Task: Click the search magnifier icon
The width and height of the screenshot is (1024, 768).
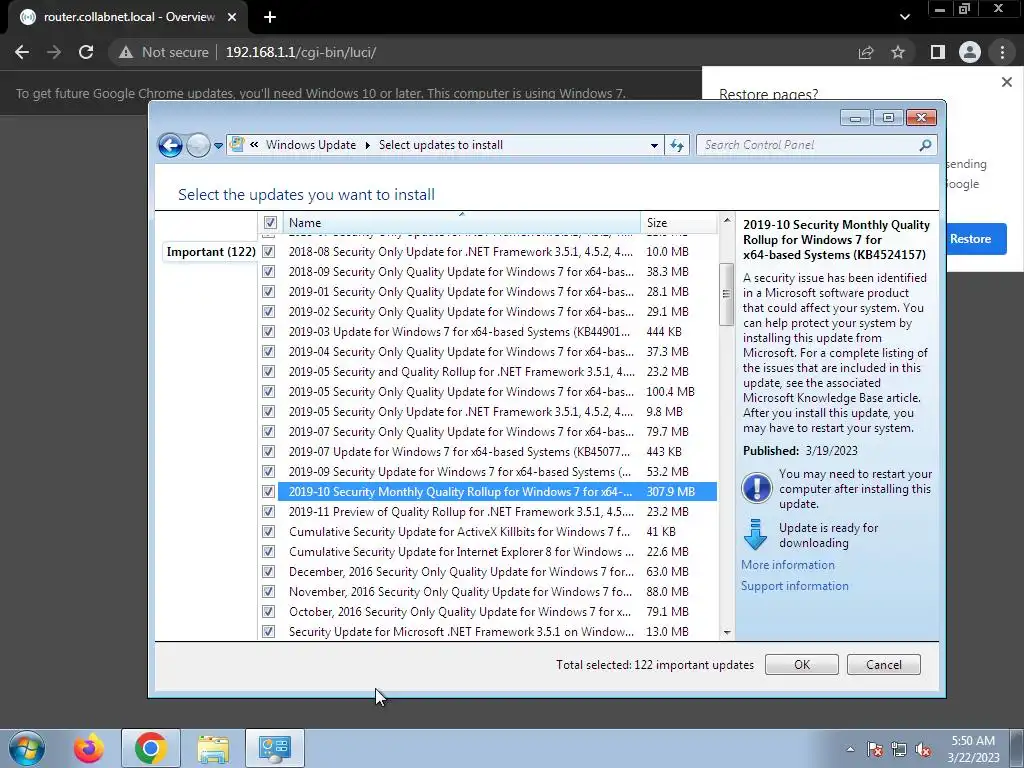Action: [x=925, y=145]
